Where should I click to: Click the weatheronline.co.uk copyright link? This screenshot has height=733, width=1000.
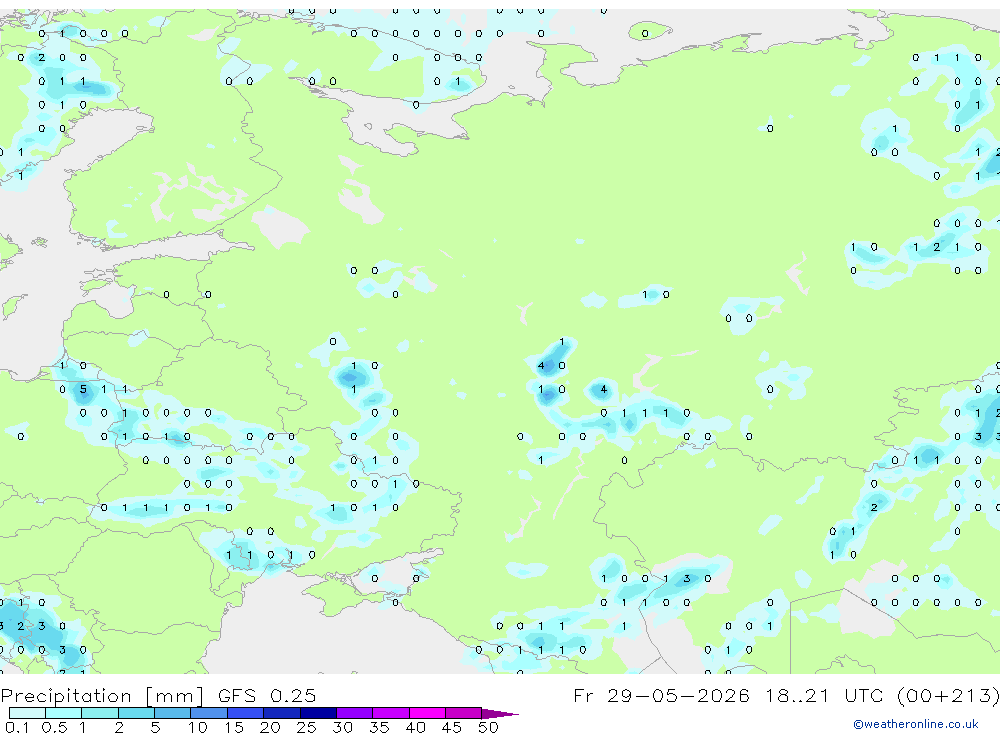pos(916,724)
